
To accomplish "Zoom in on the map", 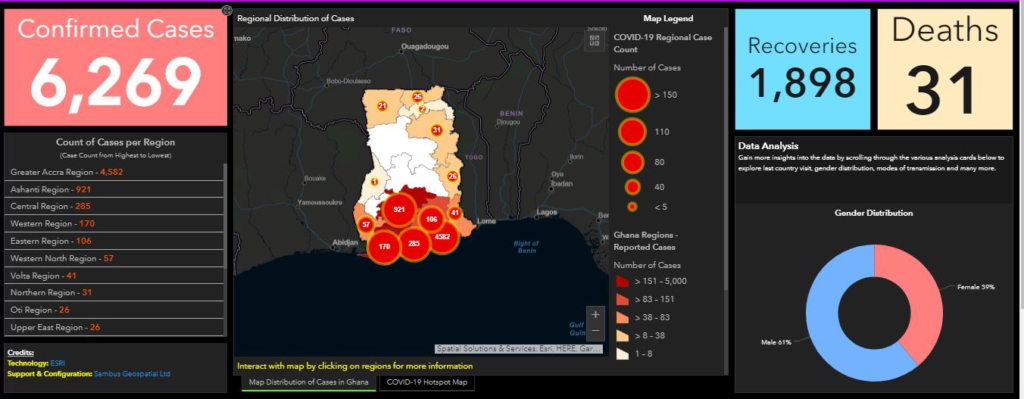I will pos(595,314).
